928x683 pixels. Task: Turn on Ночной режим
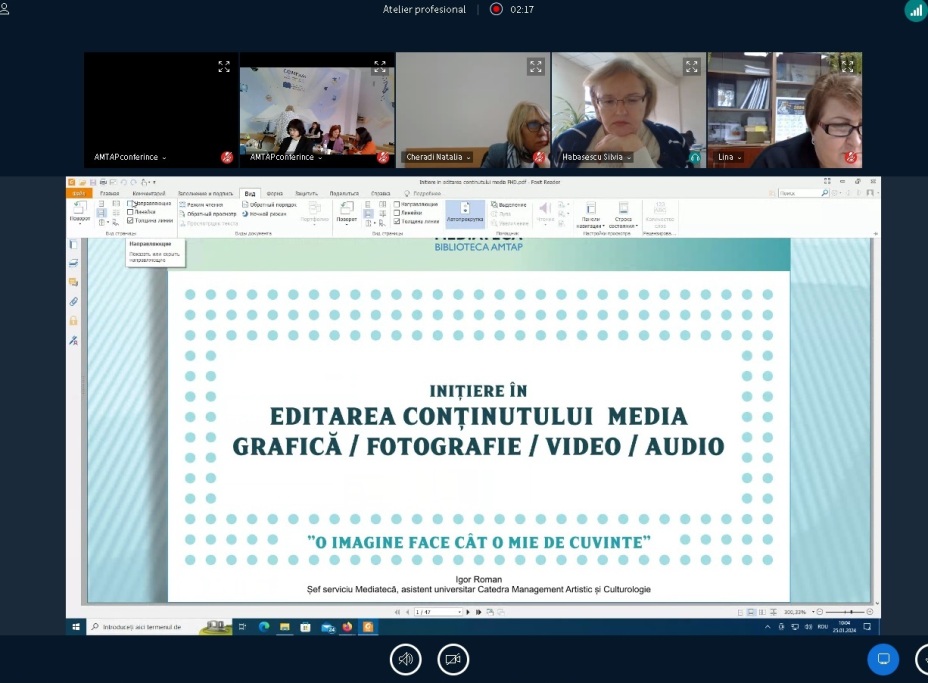coord(265,214)
